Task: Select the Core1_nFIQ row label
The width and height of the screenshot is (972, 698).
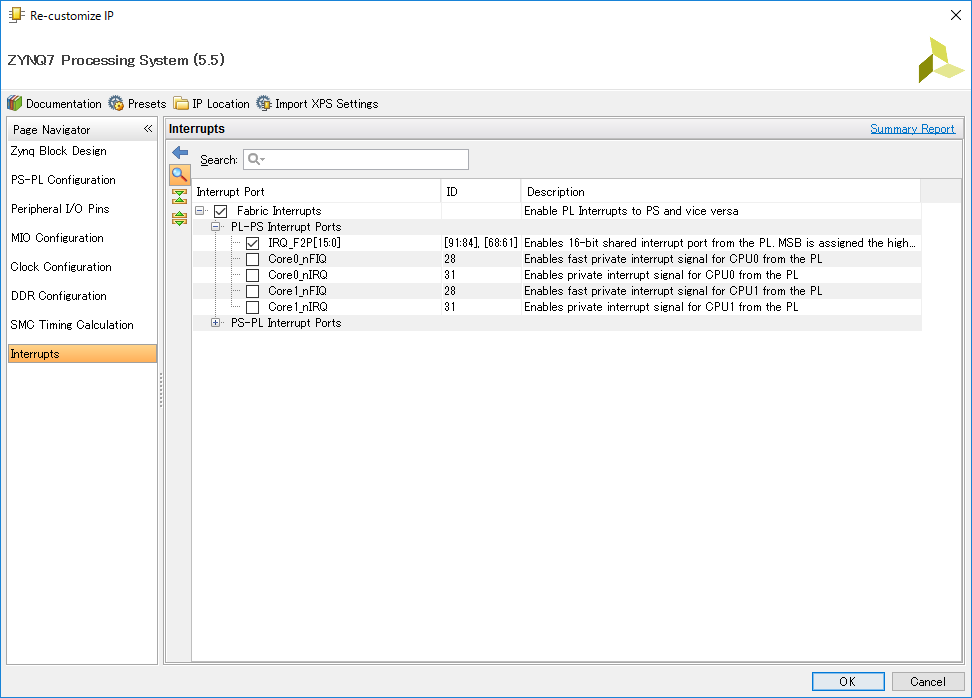Action: [298, 291]
